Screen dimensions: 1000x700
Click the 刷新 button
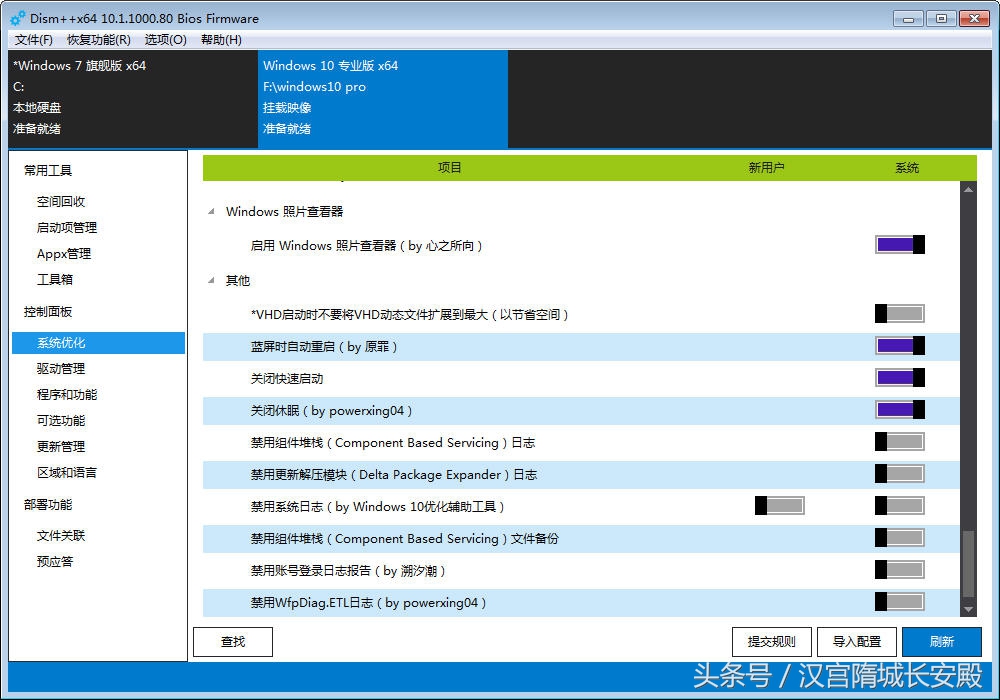(942, 641)
